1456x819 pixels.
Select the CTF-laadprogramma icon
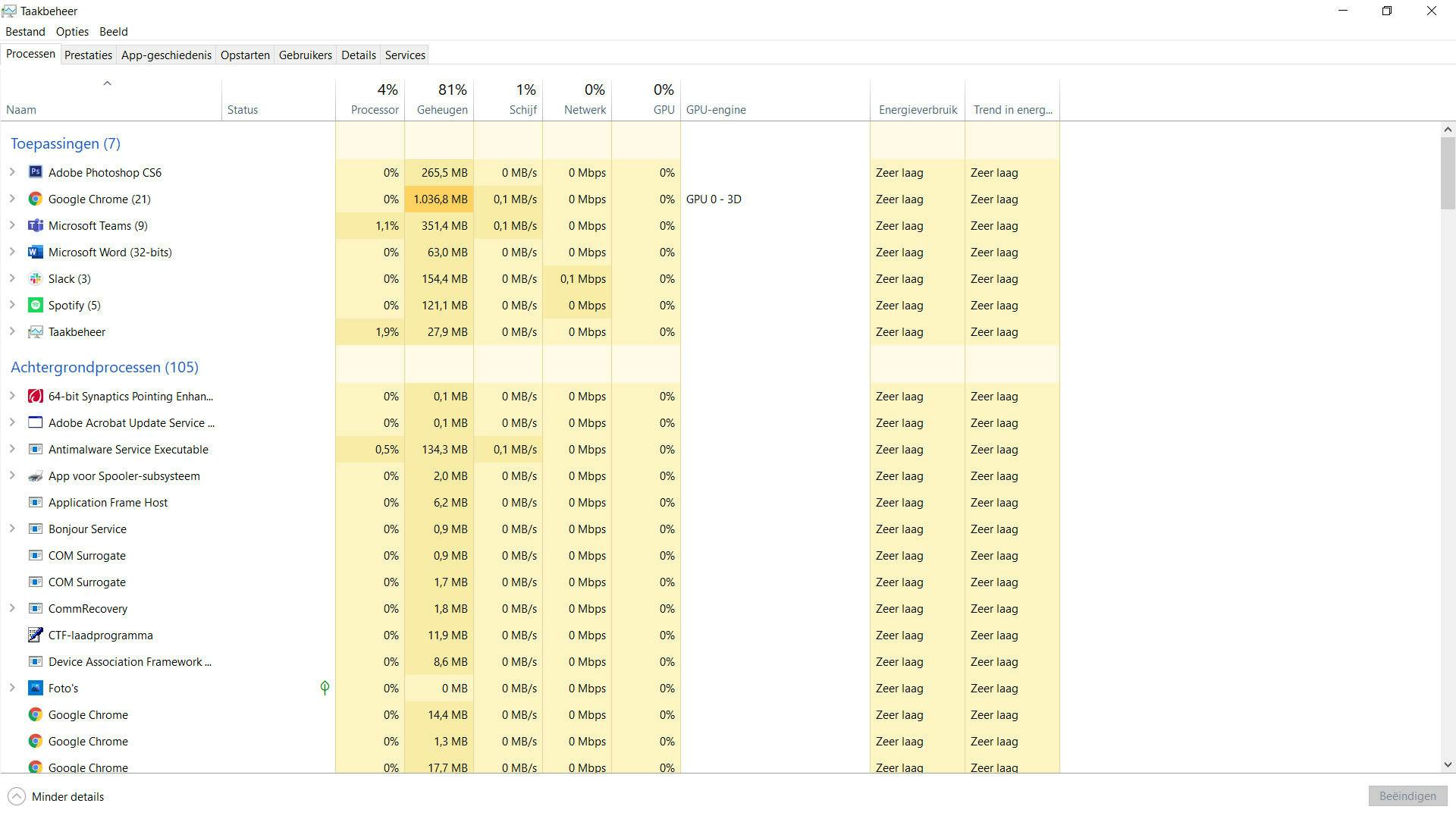coord(35,635)
